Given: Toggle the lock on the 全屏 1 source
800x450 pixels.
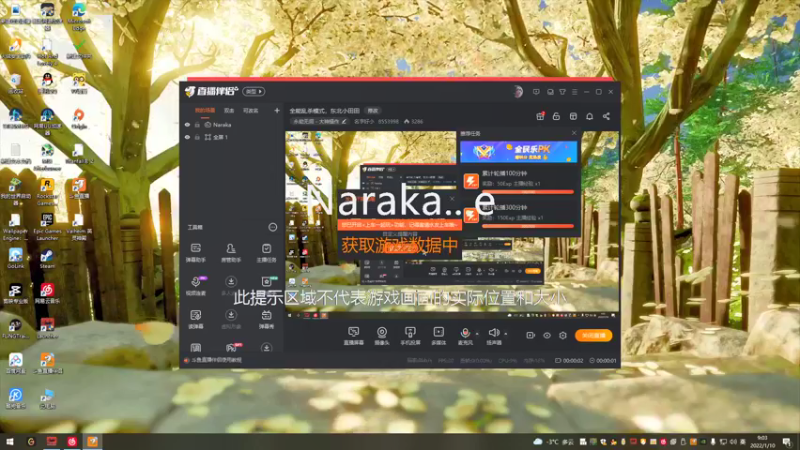Looking at the screenshot, I should coord(197,137).
